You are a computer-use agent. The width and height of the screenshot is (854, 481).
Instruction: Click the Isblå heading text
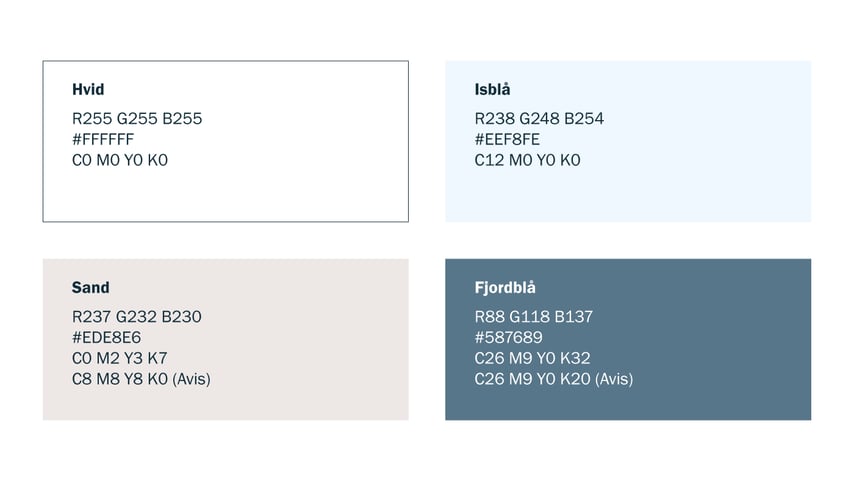[x=492, y=89]
